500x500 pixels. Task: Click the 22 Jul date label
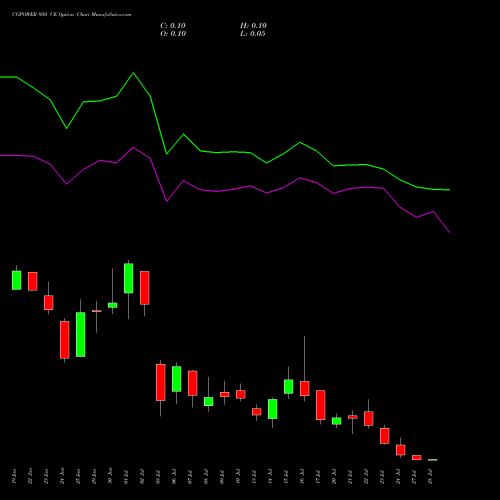366,476
